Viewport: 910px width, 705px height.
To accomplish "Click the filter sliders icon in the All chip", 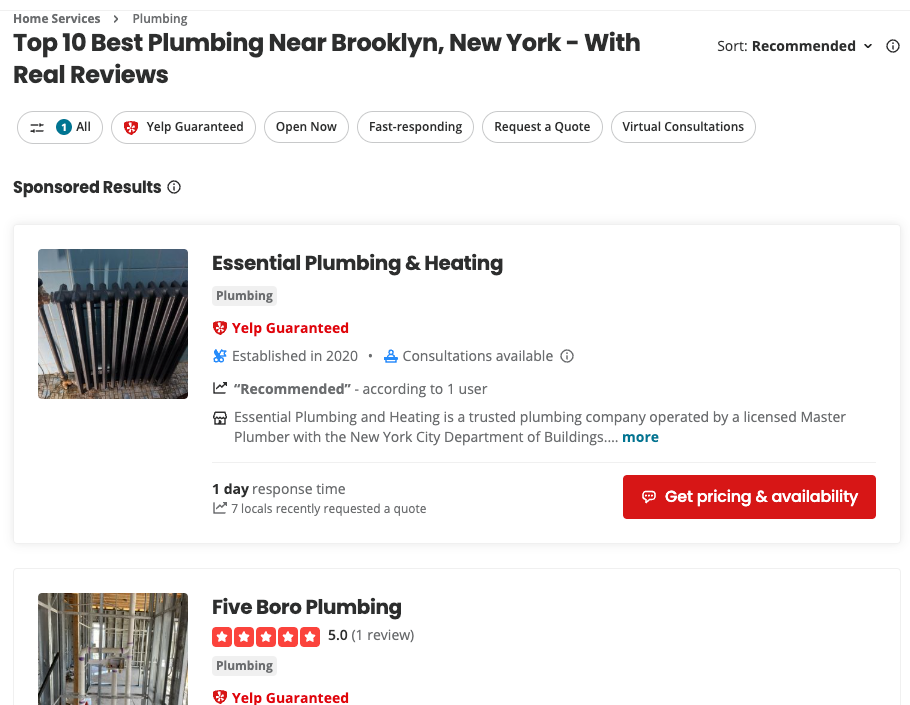I will tap(37, 127).
